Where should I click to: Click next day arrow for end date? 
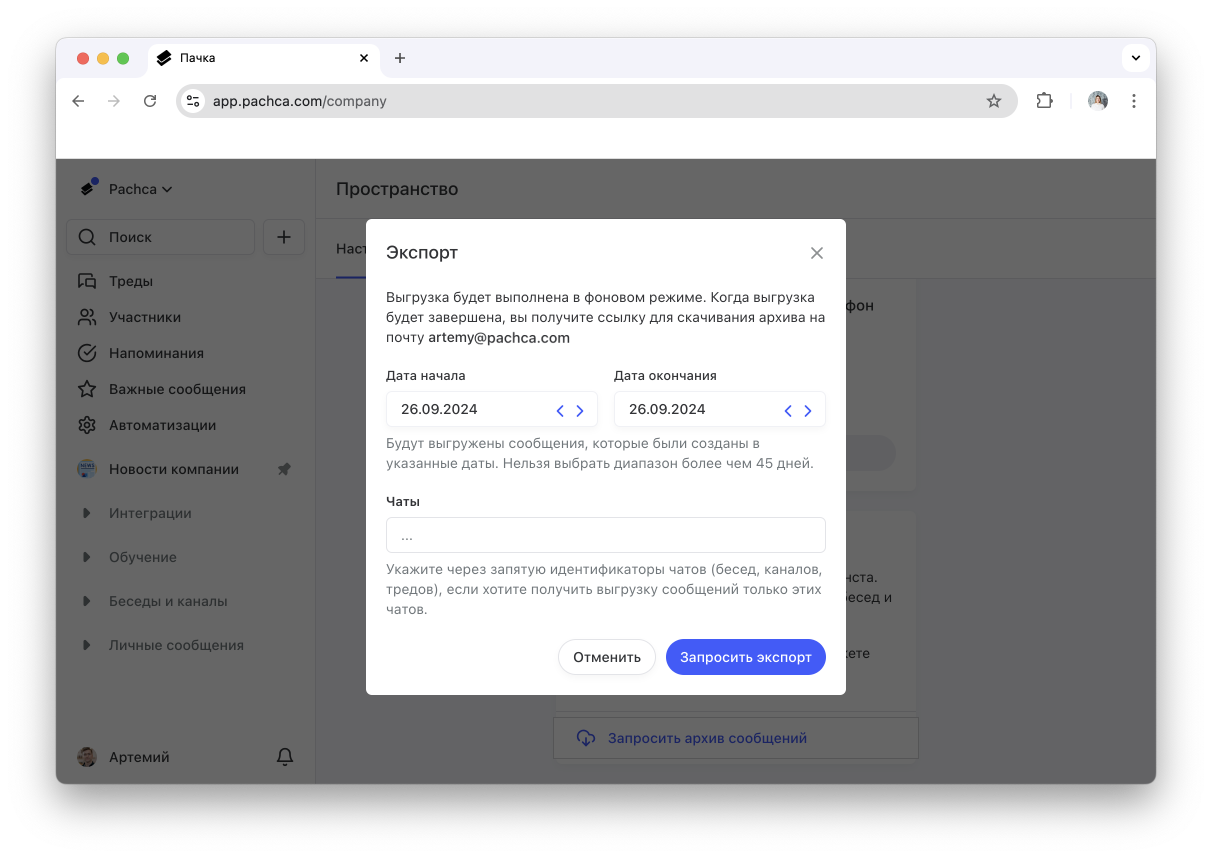(x=808, y=410)
